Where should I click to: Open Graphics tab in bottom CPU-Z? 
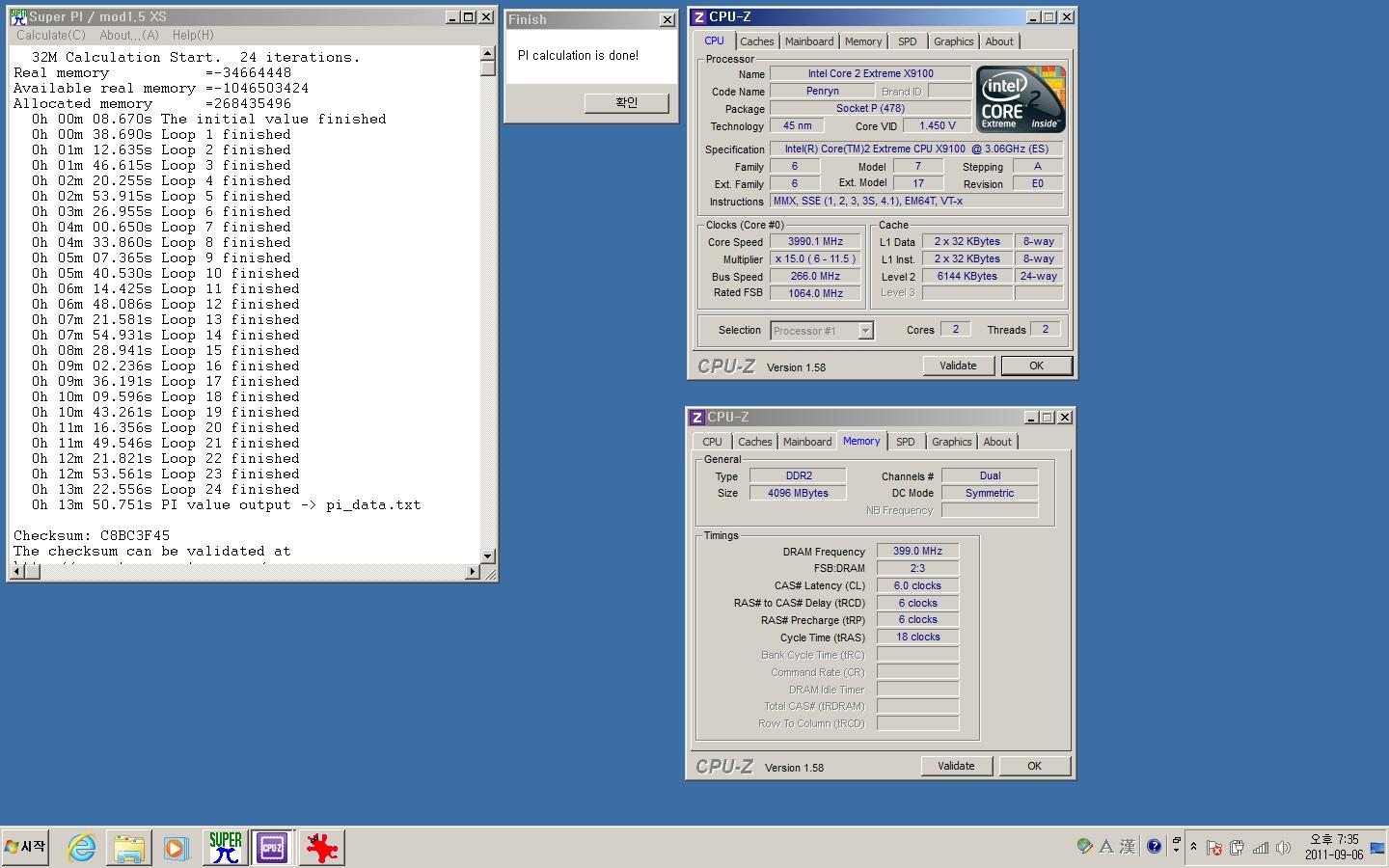(x=952, y=442)
